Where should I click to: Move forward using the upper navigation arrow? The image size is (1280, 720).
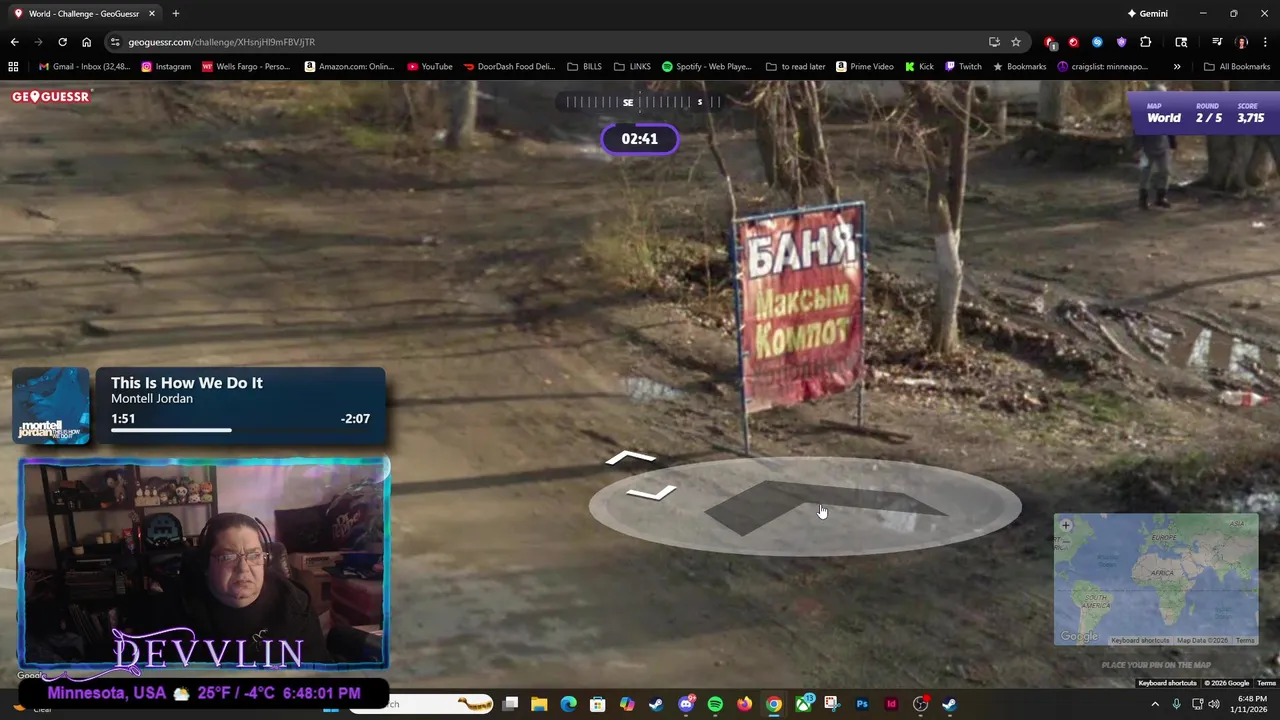[x=630, y=458]
